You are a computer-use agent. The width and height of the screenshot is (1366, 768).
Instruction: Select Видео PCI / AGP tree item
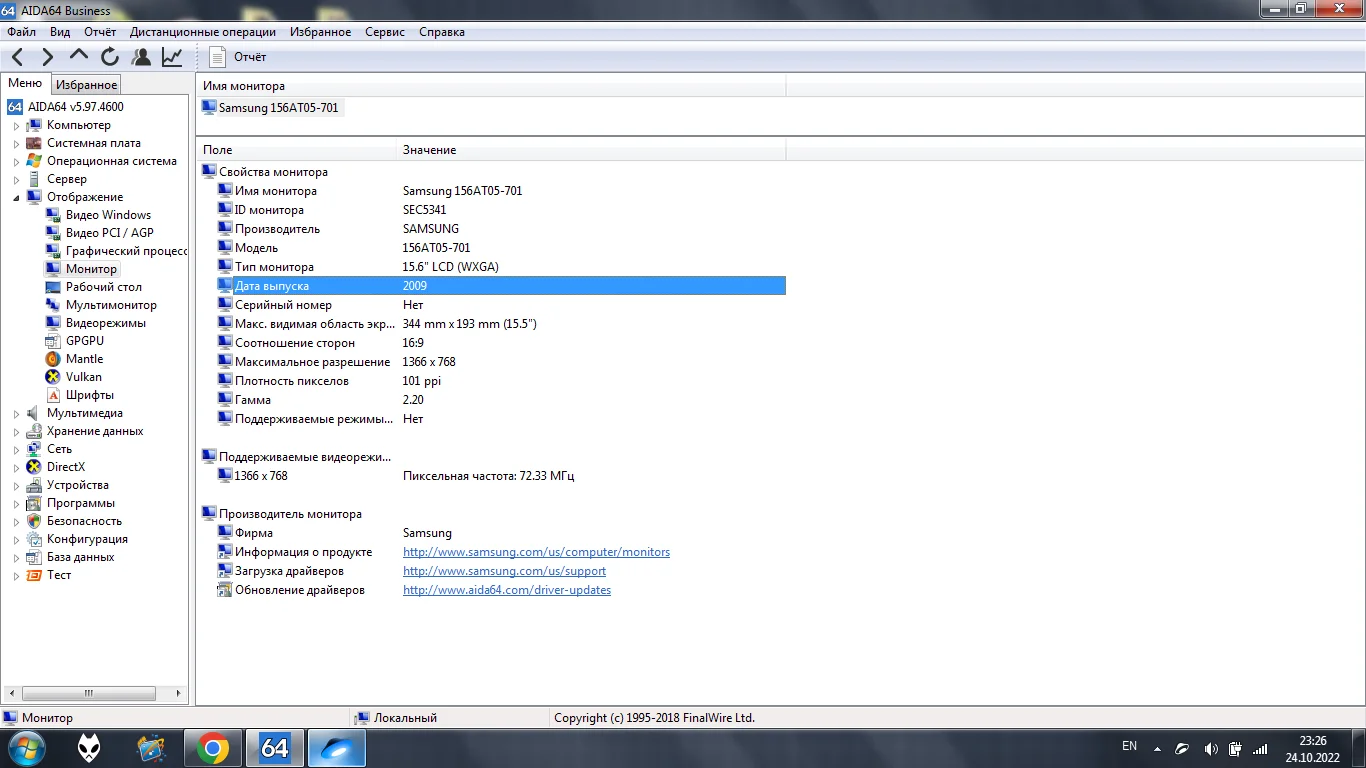tap(109, 233)
